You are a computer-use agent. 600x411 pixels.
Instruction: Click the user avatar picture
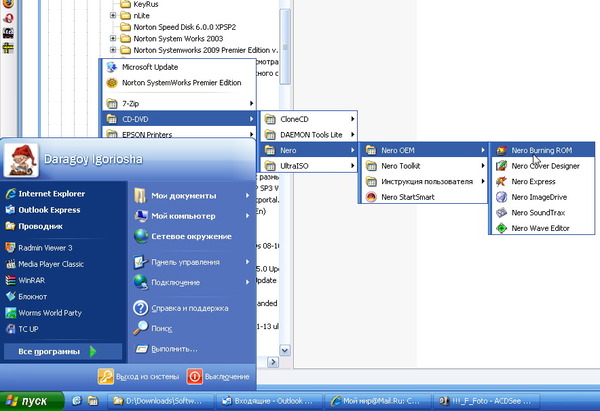click(21, 161)
